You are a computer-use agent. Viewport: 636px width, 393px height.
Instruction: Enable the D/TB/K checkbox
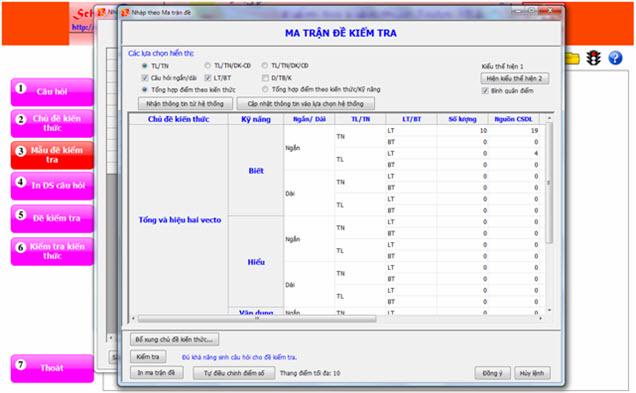265,77
